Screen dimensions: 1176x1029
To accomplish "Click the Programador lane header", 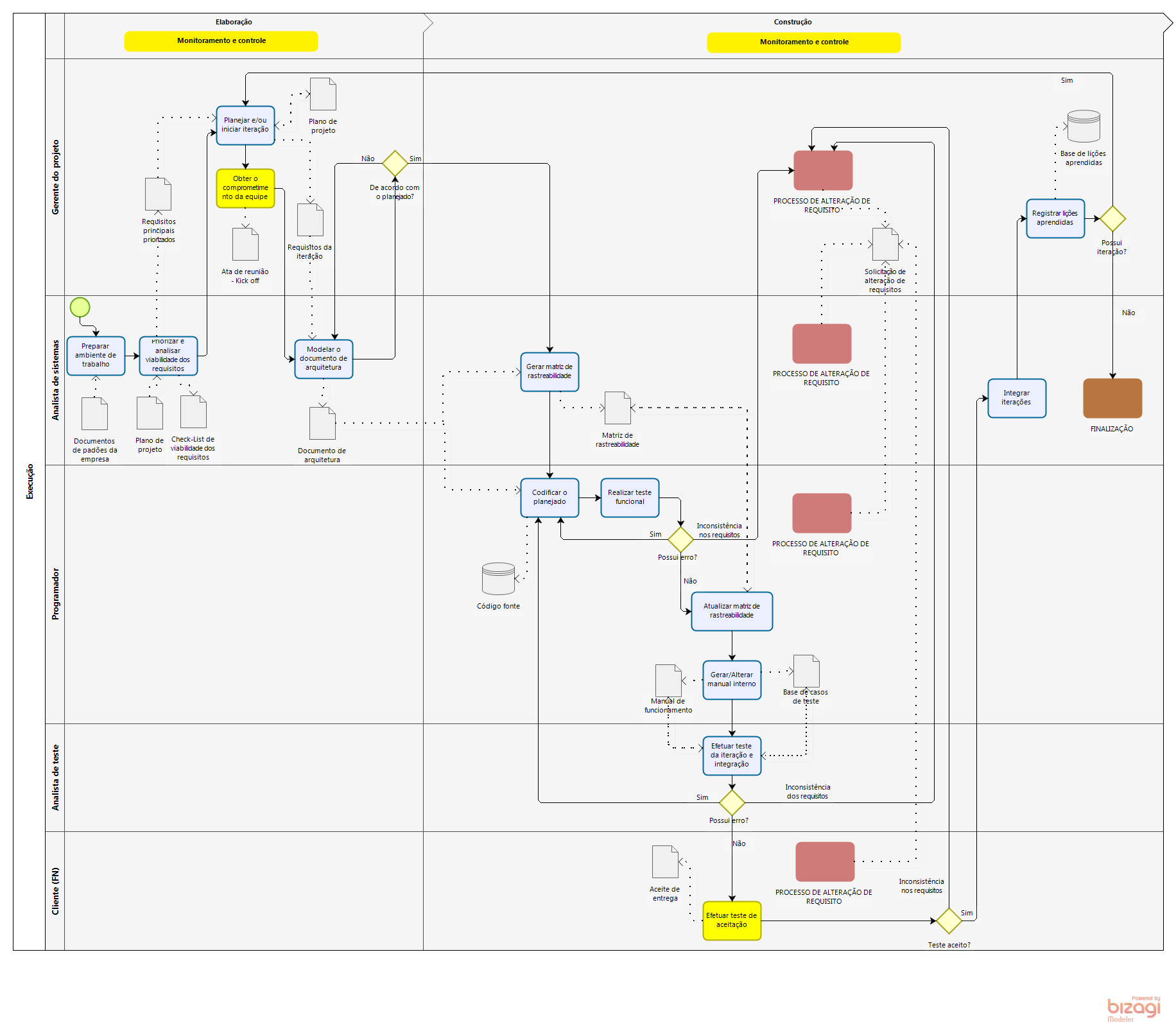I will pyautogui.click(x=55, y=594).
